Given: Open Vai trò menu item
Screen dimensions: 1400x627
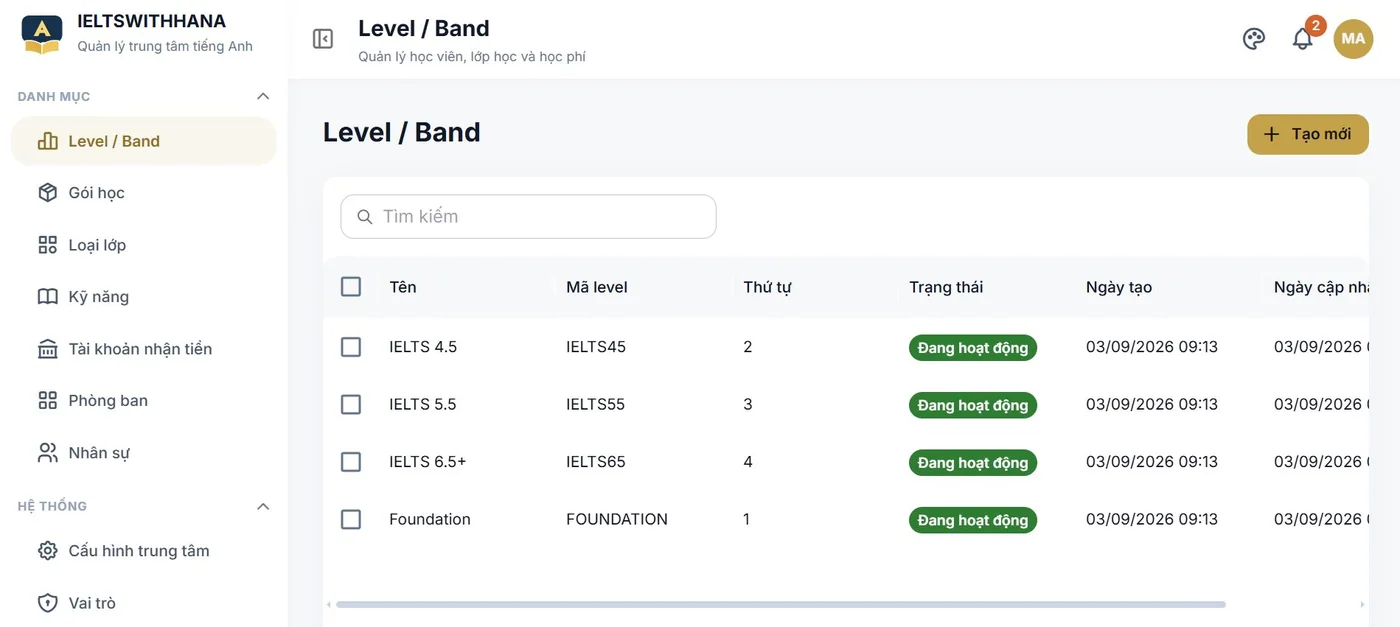Looking at the screenshot, I should coord(143,603).
